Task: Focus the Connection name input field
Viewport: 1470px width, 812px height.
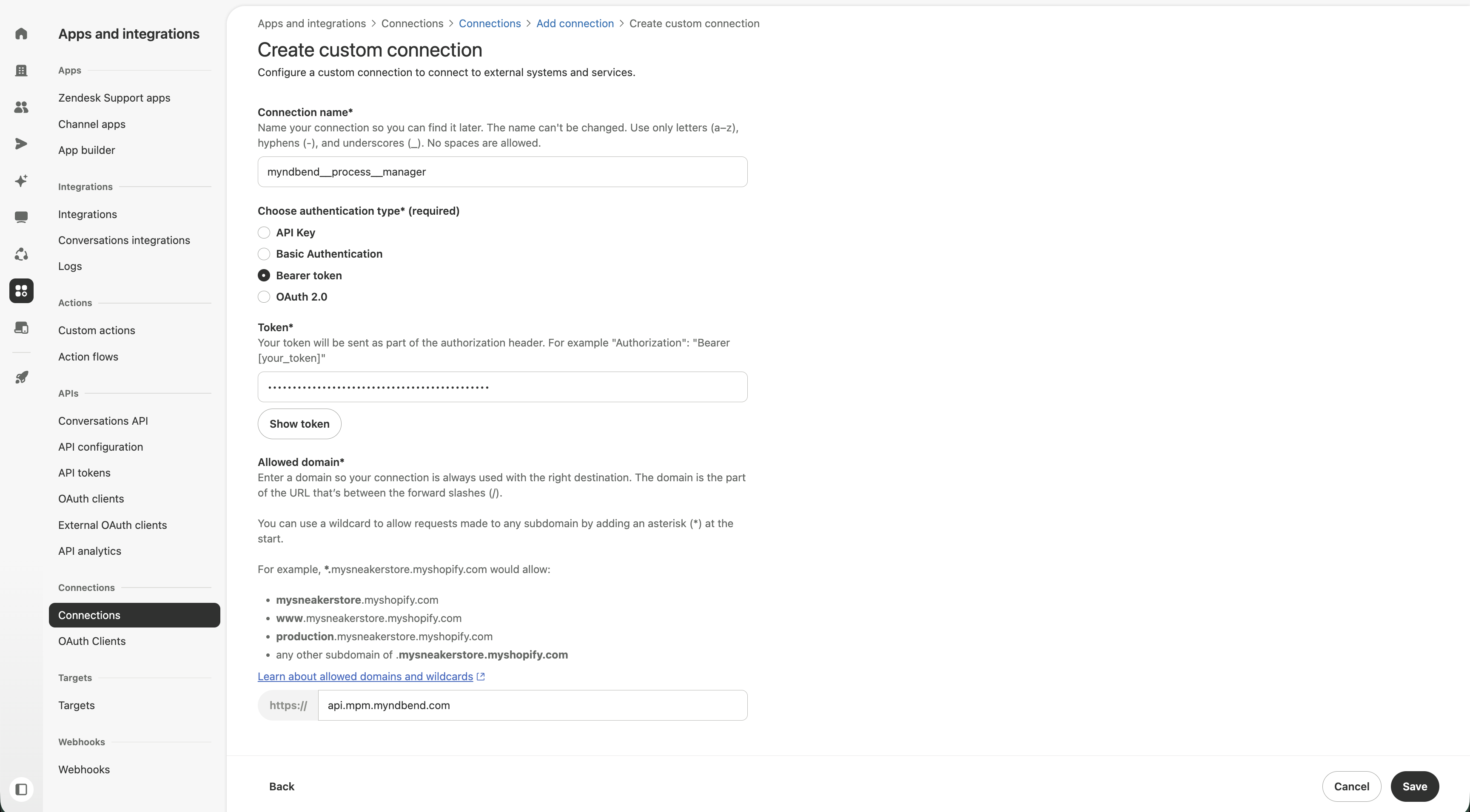Action: (502, 172)
